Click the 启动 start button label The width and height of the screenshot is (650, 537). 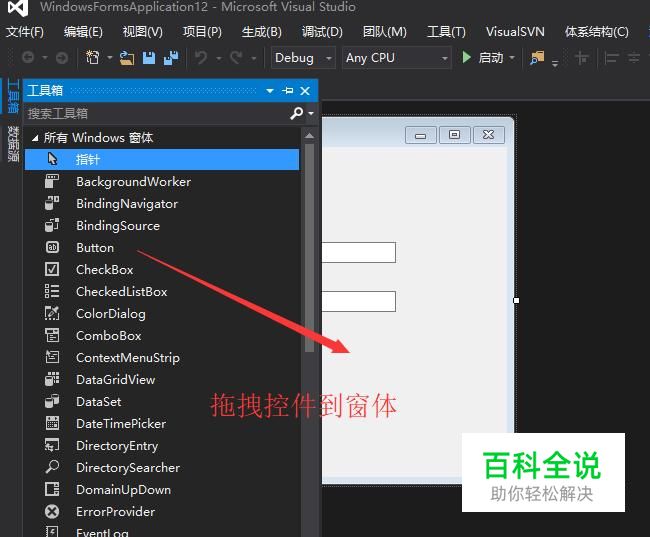(x=491, y=57)
